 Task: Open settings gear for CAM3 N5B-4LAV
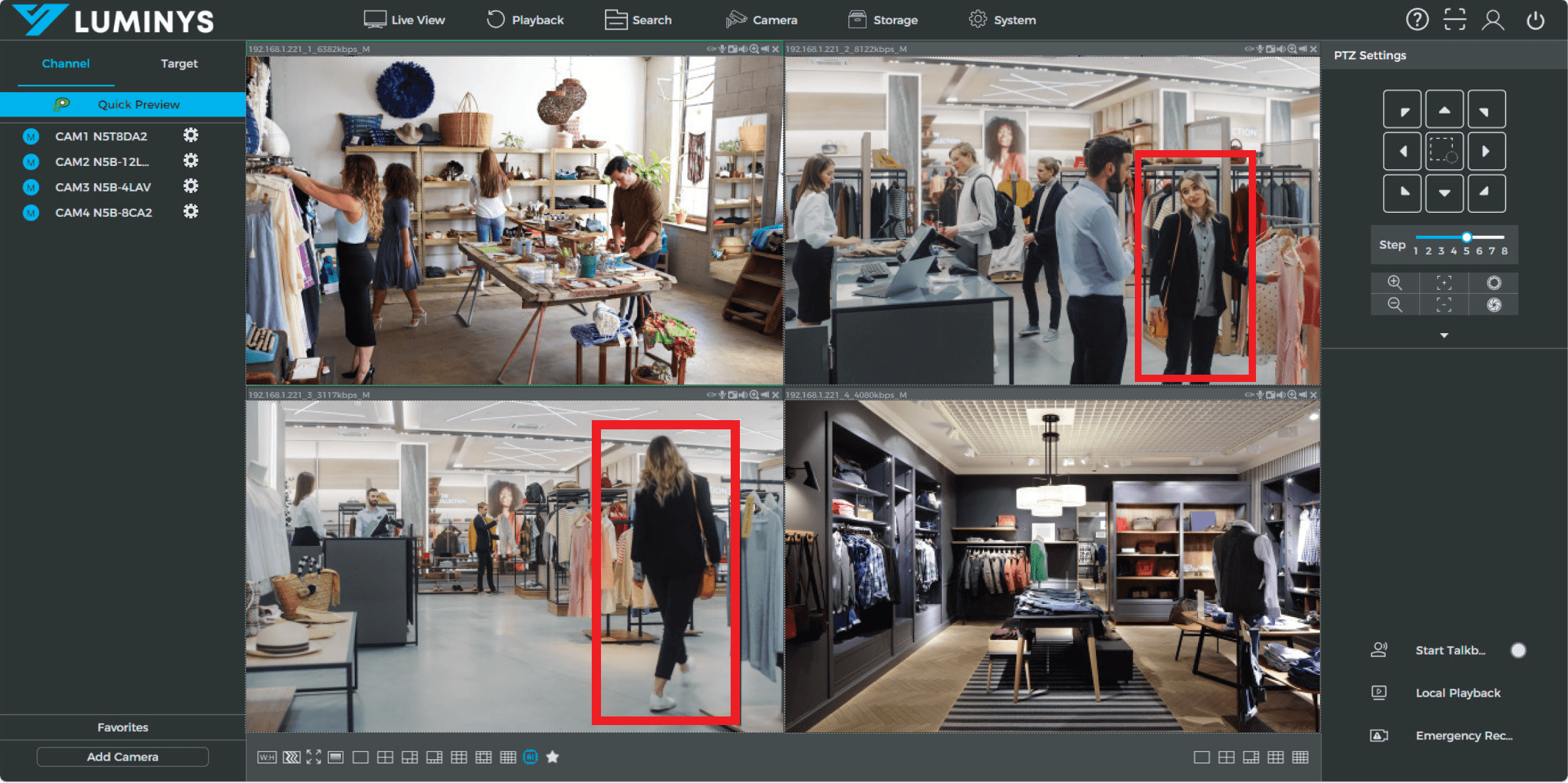tap(190, 186)
